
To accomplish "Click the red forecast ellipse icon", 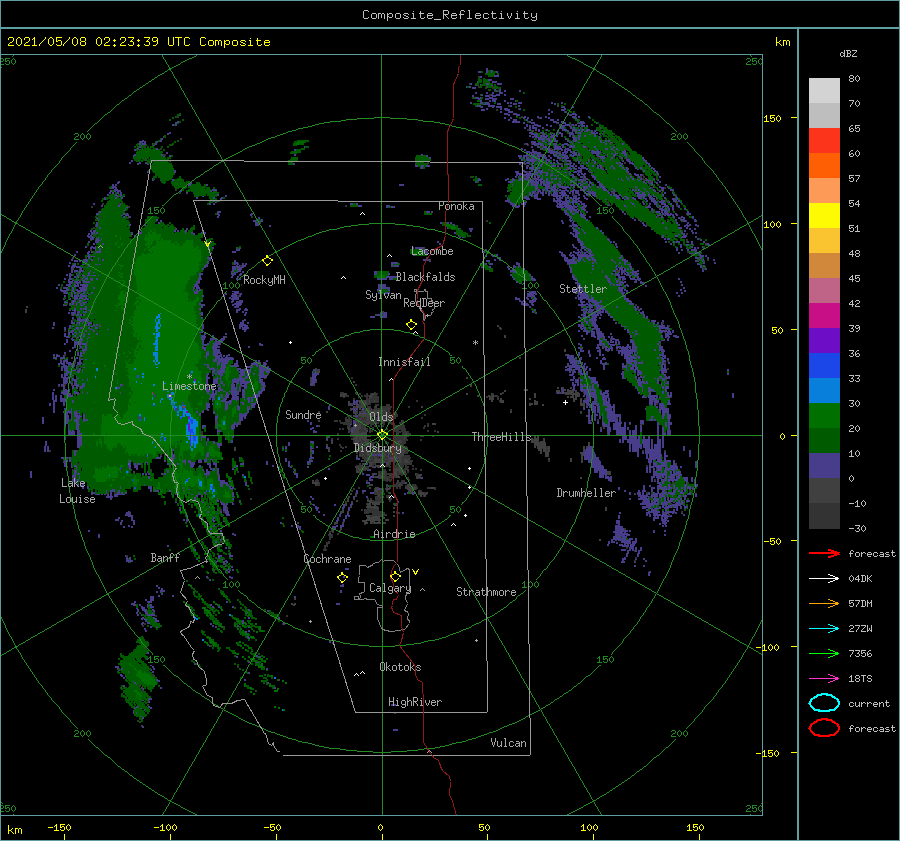I will pos(824,728).
